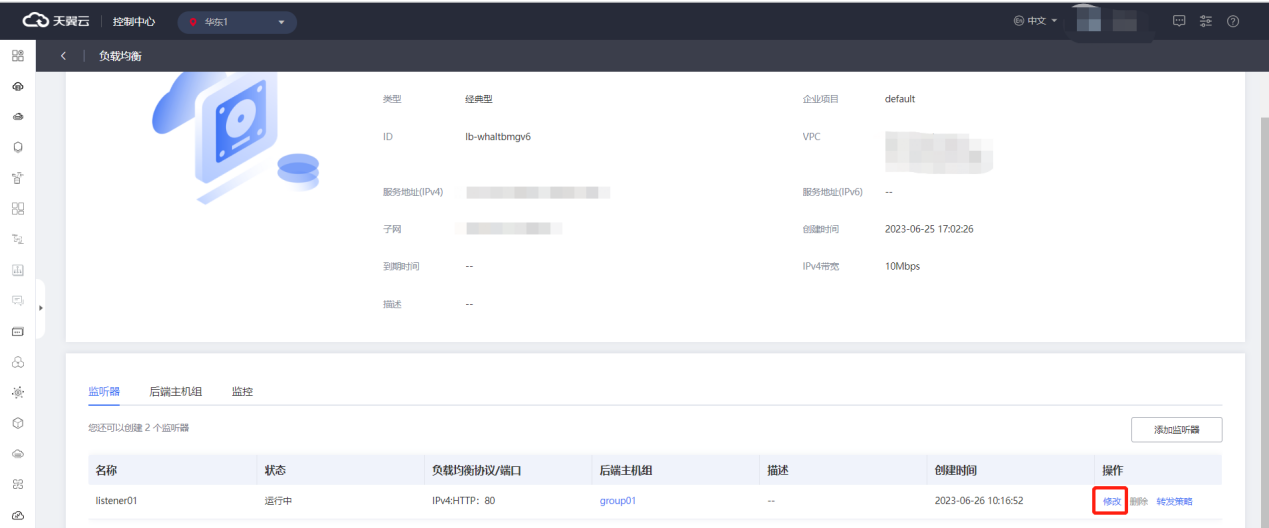The image size is (1269, 528).
Task: Click the 添加监听器 button
Action: point(1176,430)
